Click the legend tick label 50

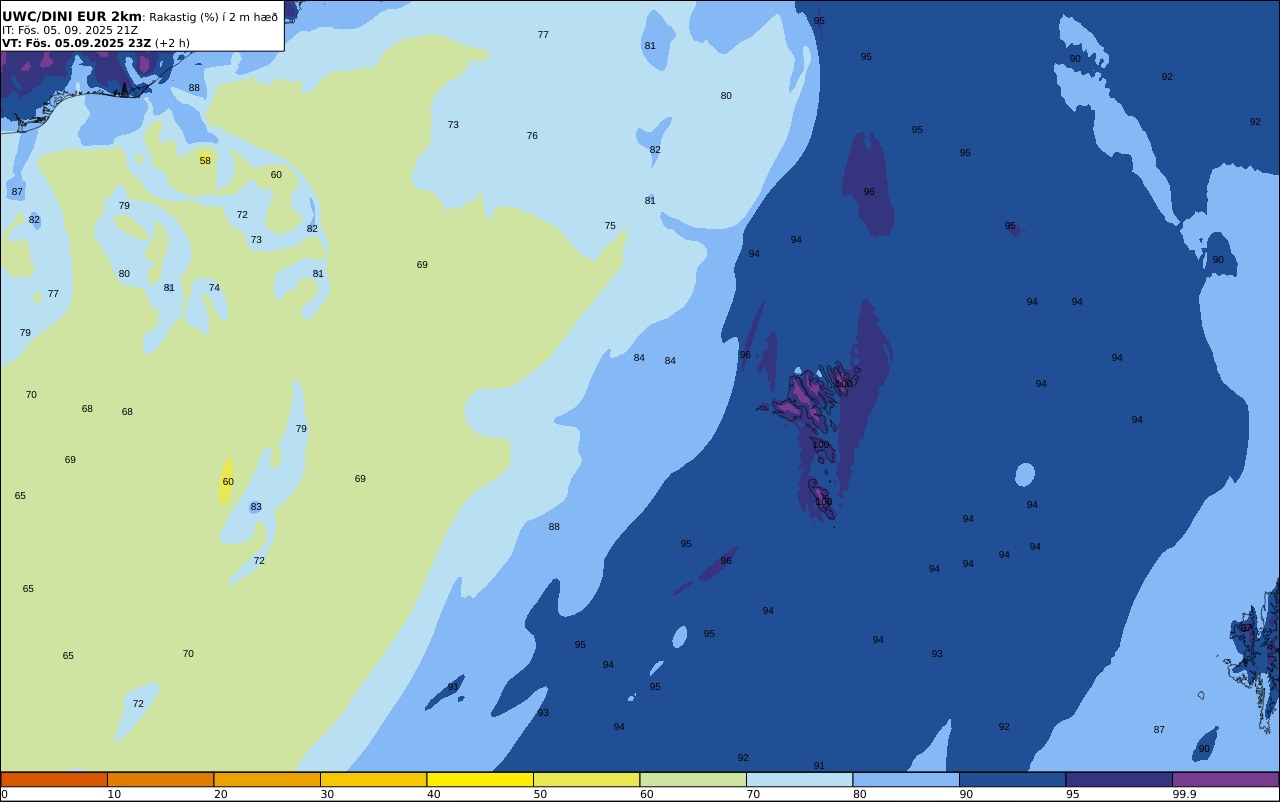pyautogui.click(x=540, y=794)
